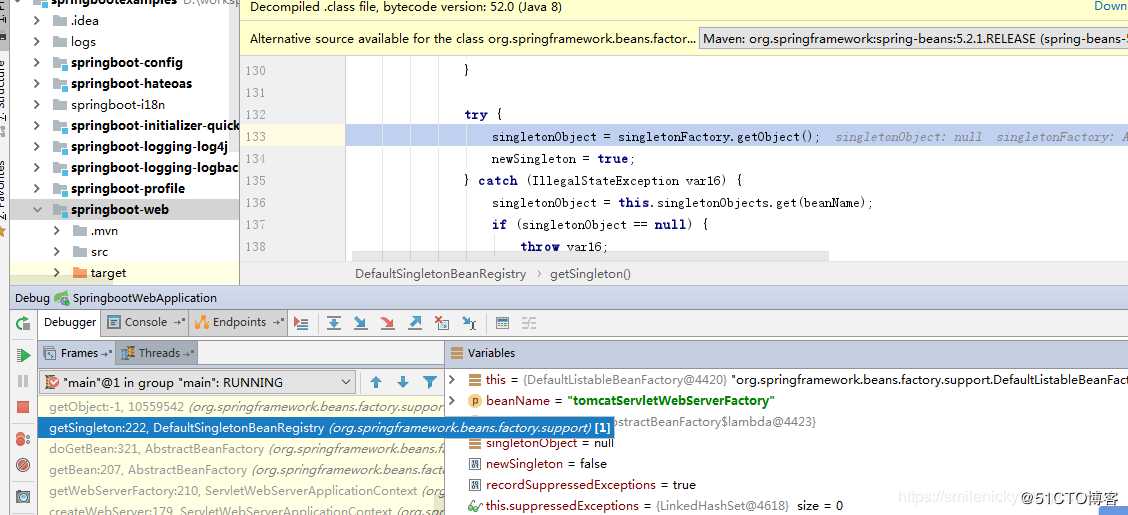Click the editor's horizontal scrollbar
This screenshot has height=515, width=1128.
(x=590, y=256)
